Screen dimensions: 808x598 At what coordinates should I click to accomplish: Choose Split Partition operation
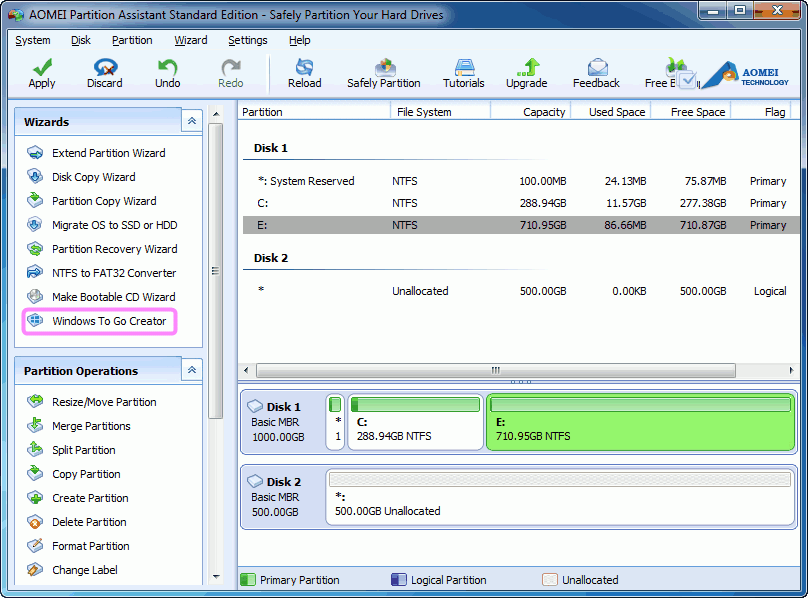point(71,450)
